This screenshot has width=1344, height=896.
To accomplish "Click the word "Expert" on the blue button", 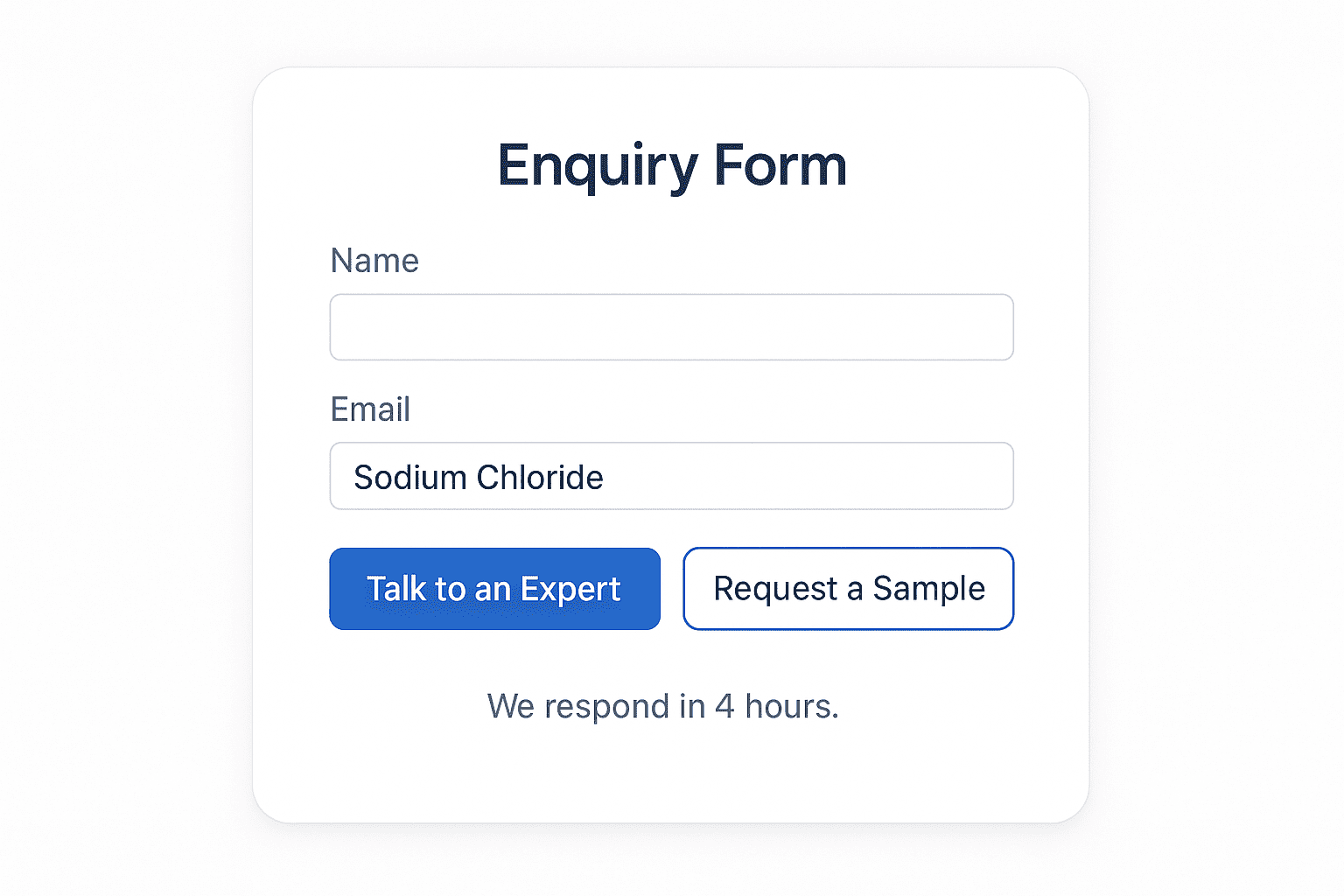I will point(570,590).
